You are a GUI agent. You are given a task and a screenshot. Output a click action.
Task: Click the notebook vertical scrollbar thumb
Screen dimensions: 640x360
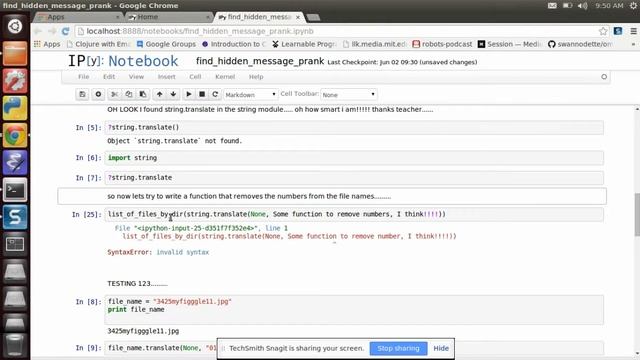tap(637, 214)
